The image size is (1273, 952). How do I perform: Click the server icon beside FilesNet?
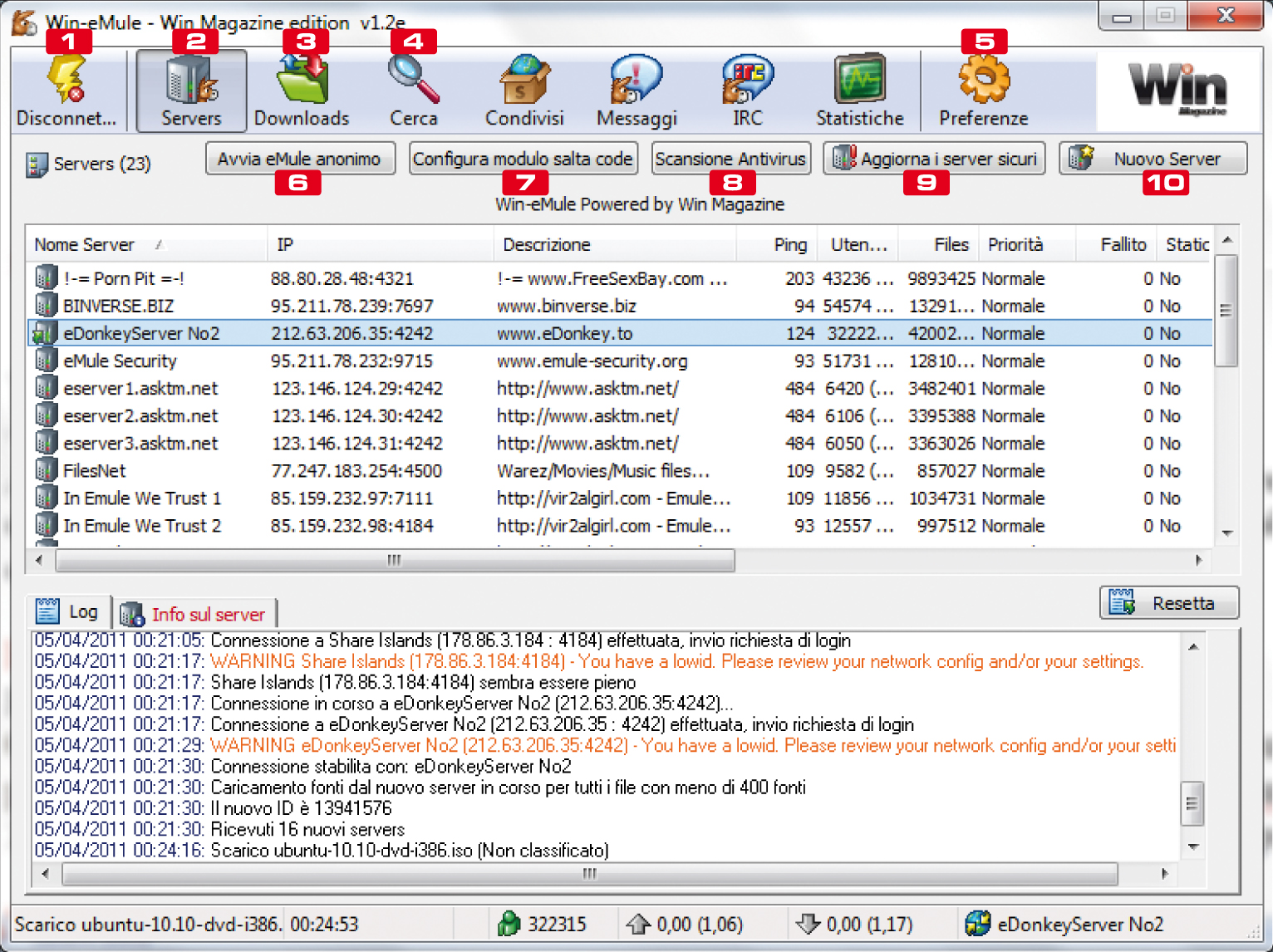click(x=47, y=470)
